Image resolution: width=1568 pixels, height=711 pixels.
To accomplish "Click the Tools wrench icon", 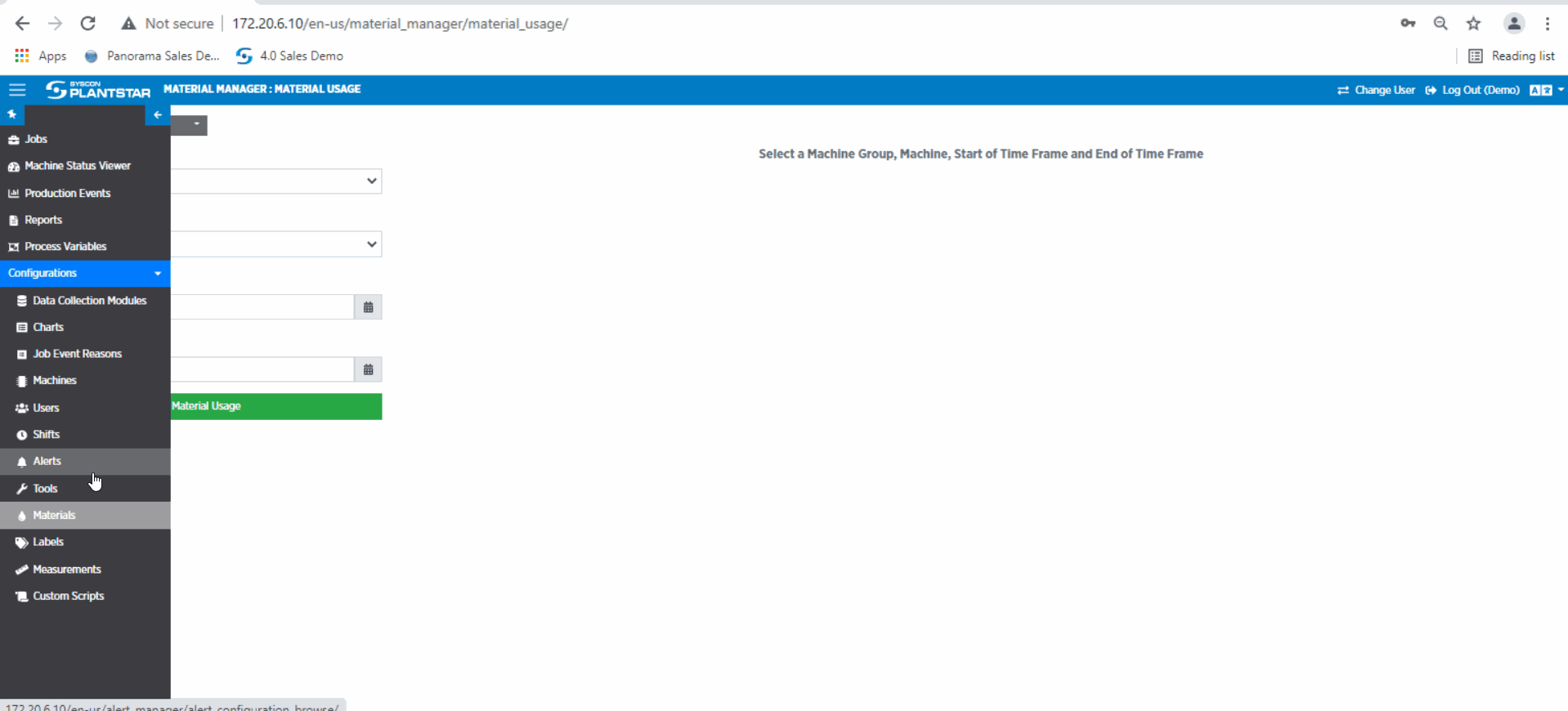I will (22, 489).
